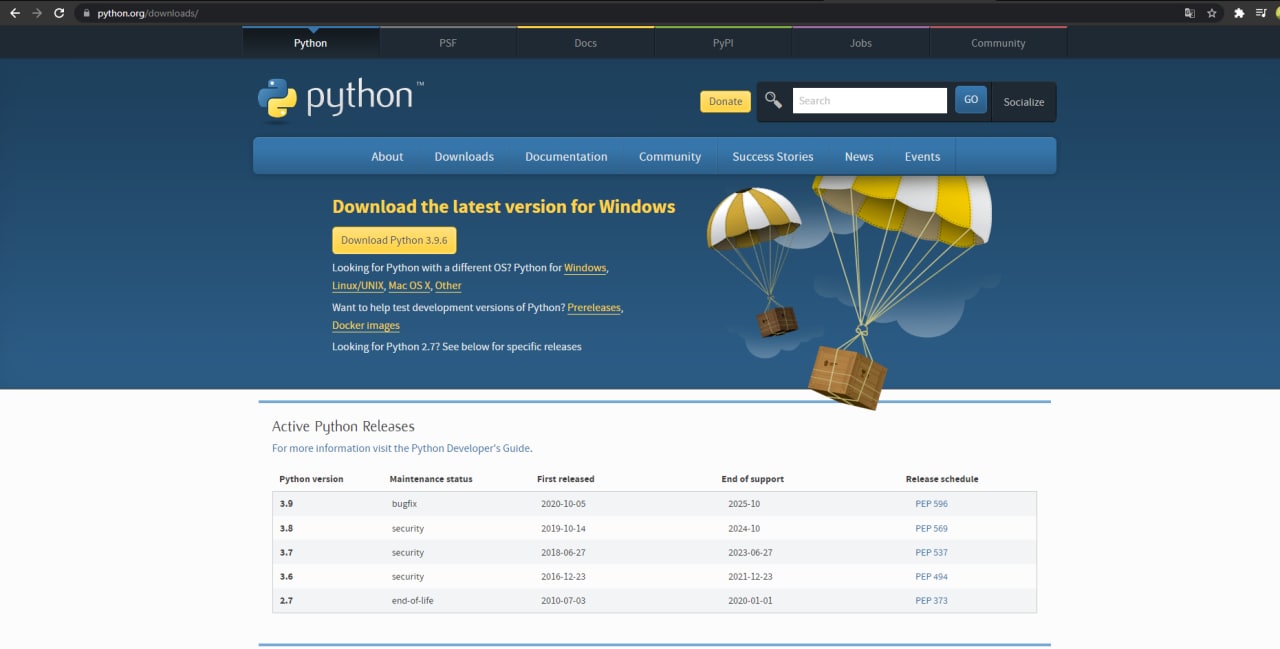
Task: Select the Docs top tab
Action: (585, 43)
